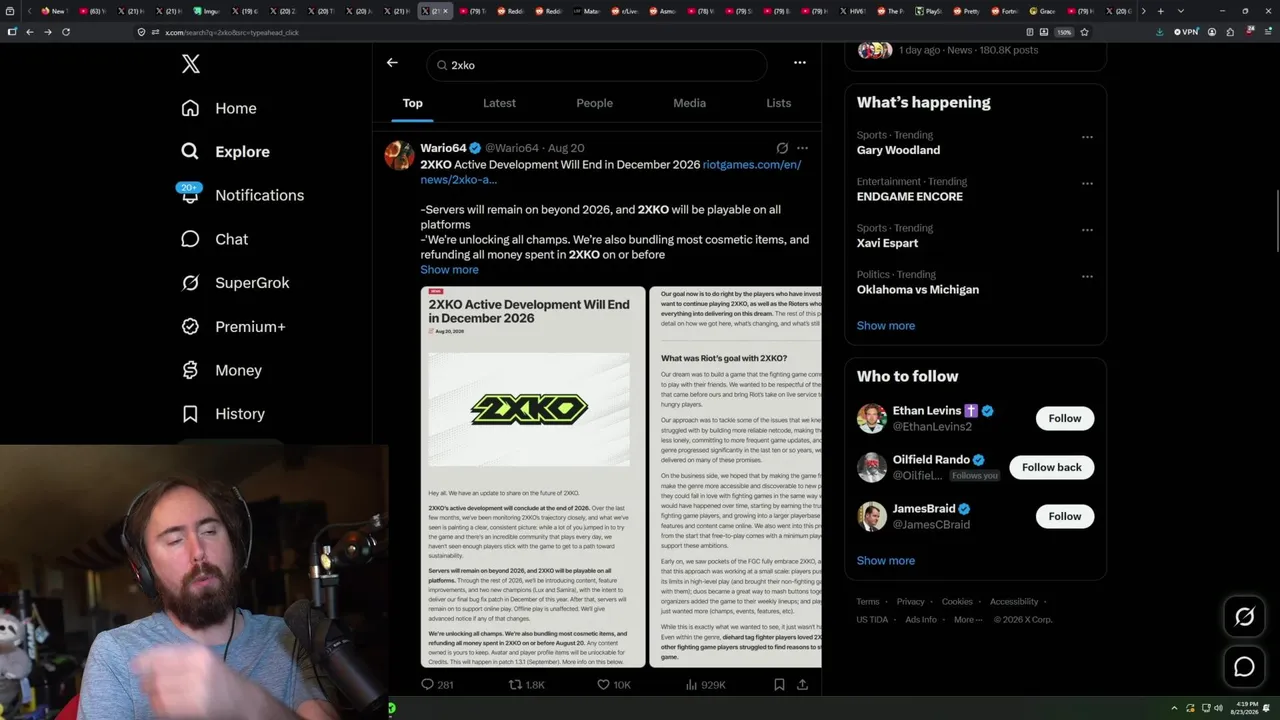This screenshot has width=1280, height=720.
Task: Open options for Gary Woodland trend
Action: 1087,137
